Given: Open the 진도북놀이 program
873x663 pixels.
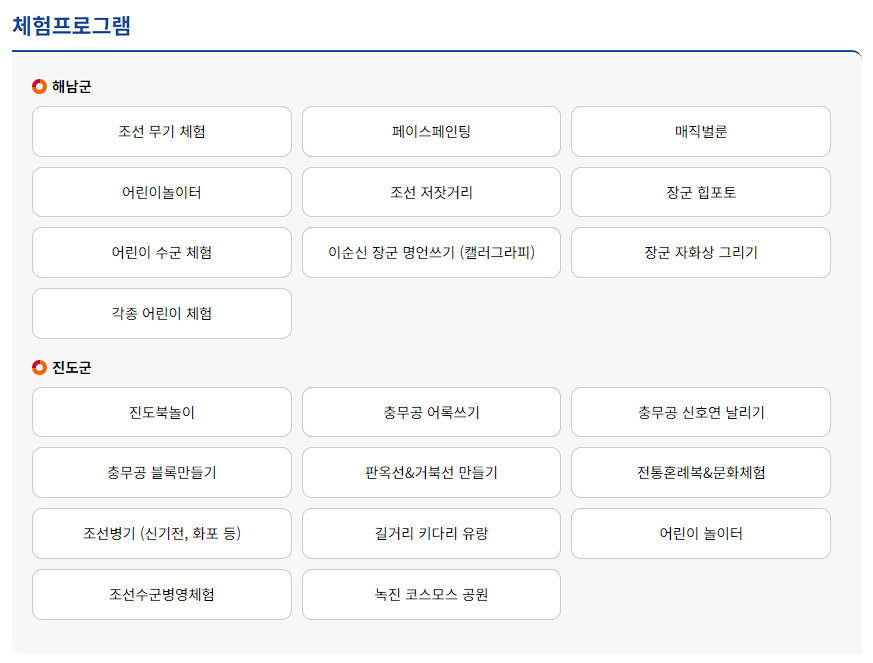Looking at the screenshot, I should point(161,412).
